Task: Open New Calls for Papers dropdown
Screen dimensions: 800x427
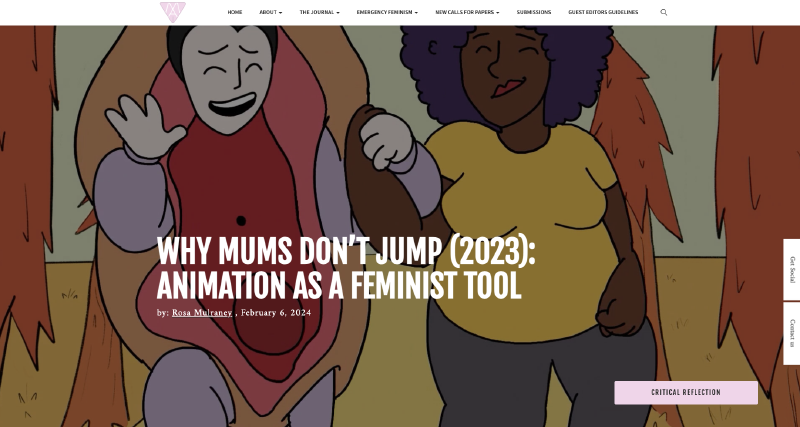Action: 467,12
